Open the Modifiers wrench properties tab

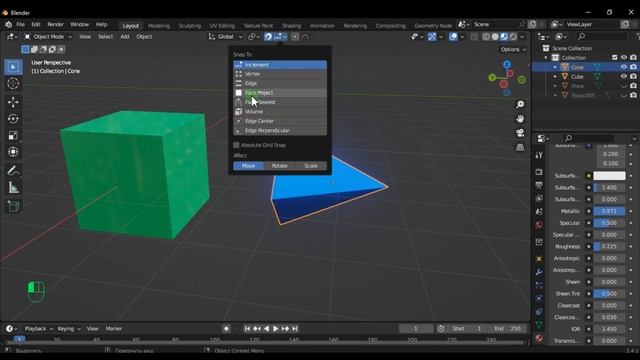click(x=539, y=272)
